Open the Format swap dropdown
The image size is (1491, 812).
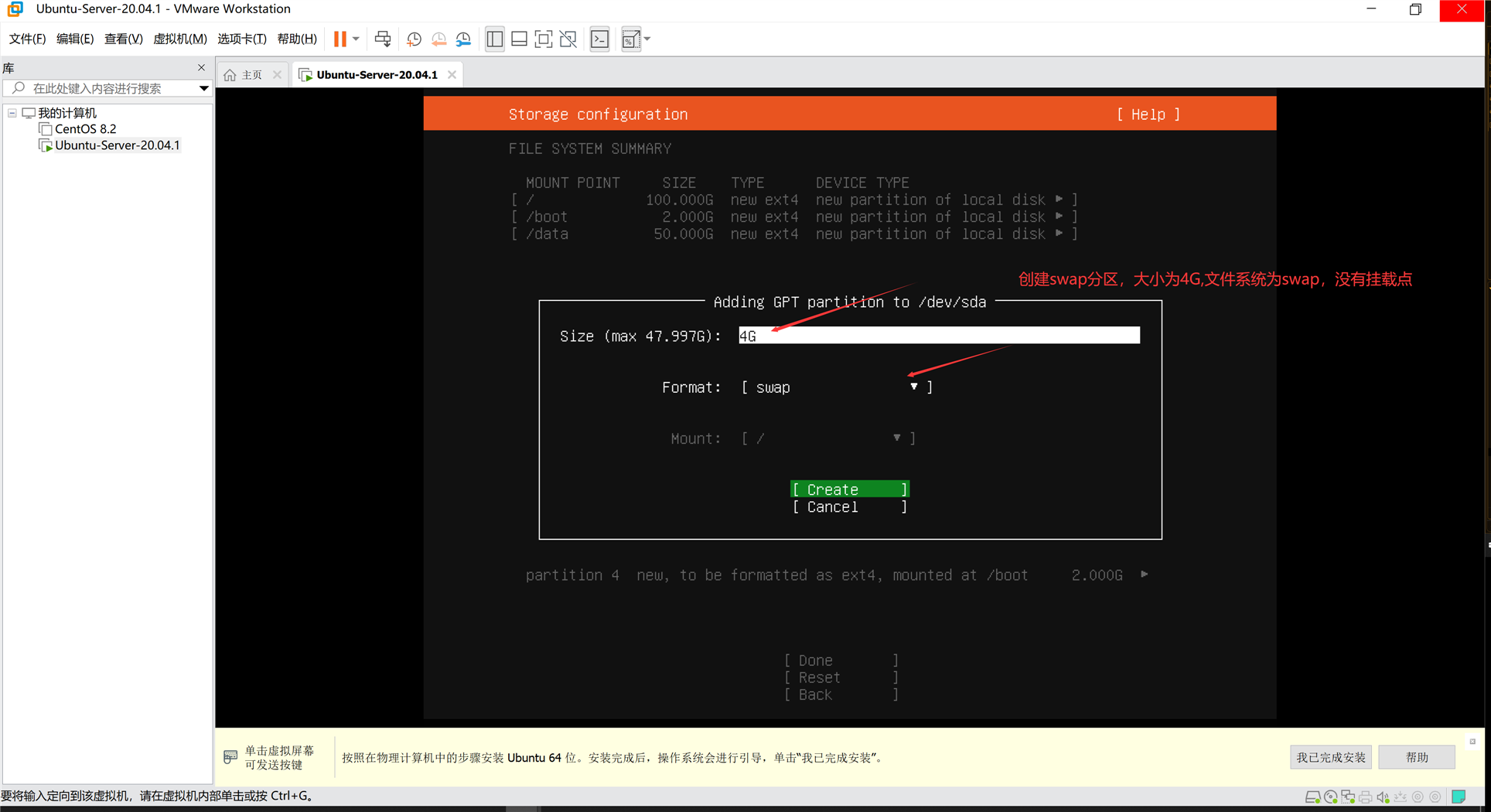pos(837,387)
